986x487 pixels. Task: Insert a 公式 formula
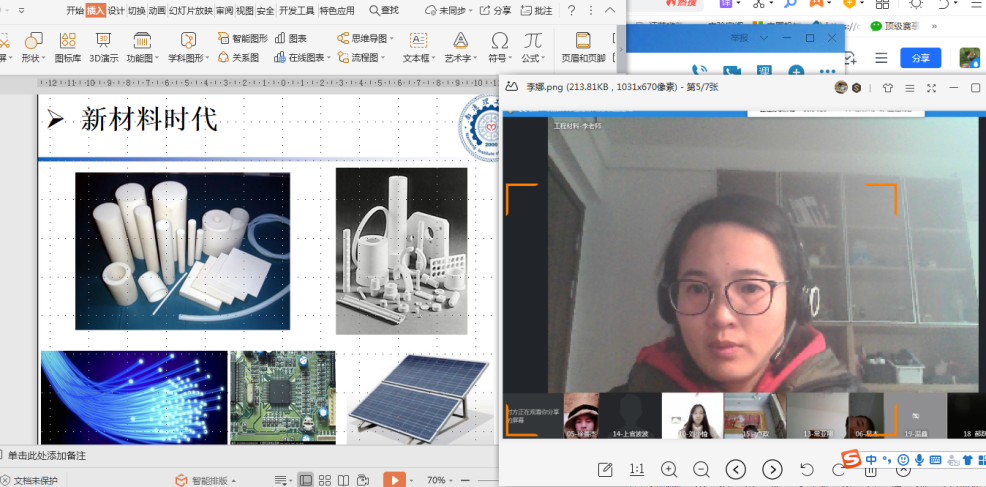click(533, 47)
